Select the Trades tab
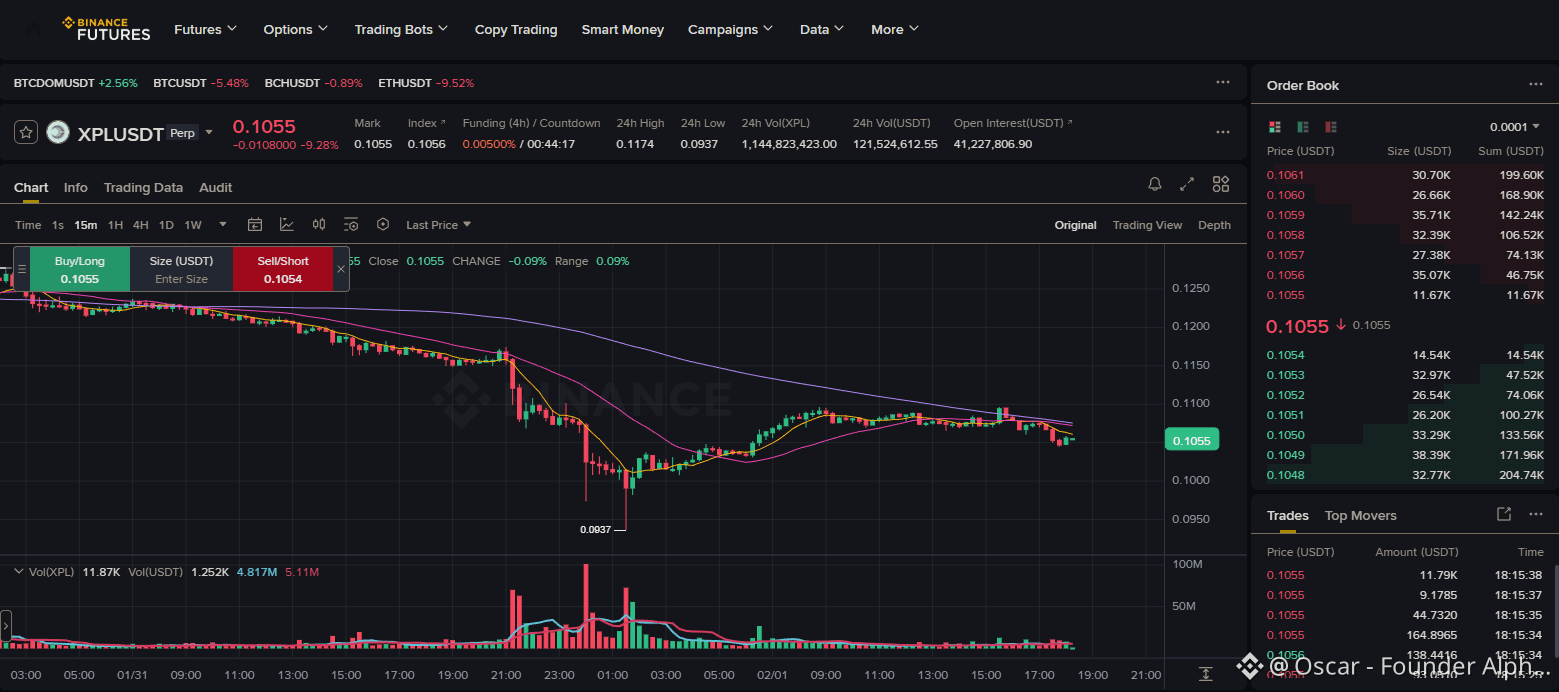 pyautogui.click(x=1288, y=515)
